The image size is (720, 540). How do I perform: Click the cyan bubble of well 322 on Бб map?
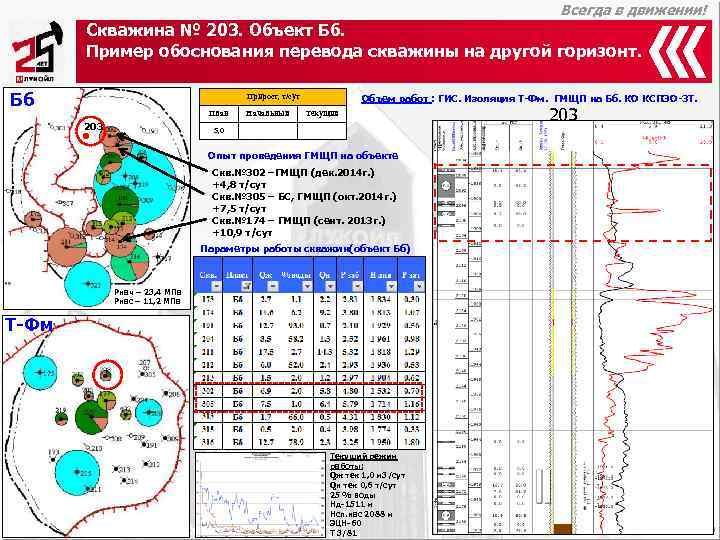pos(87,284)
